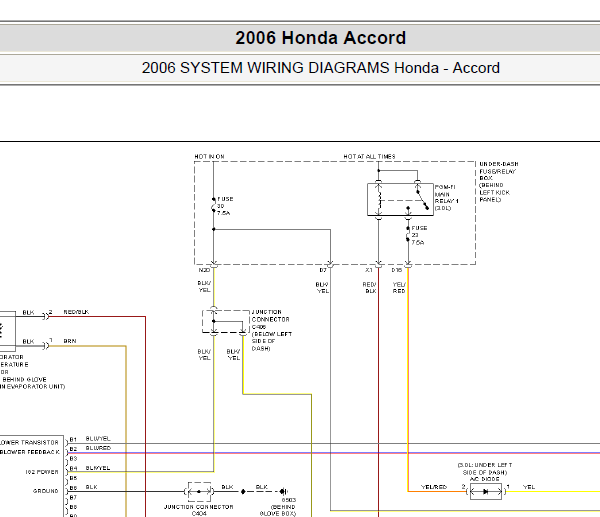
Task: Click the A/C diode symbol
Action: tap(486, 492)
